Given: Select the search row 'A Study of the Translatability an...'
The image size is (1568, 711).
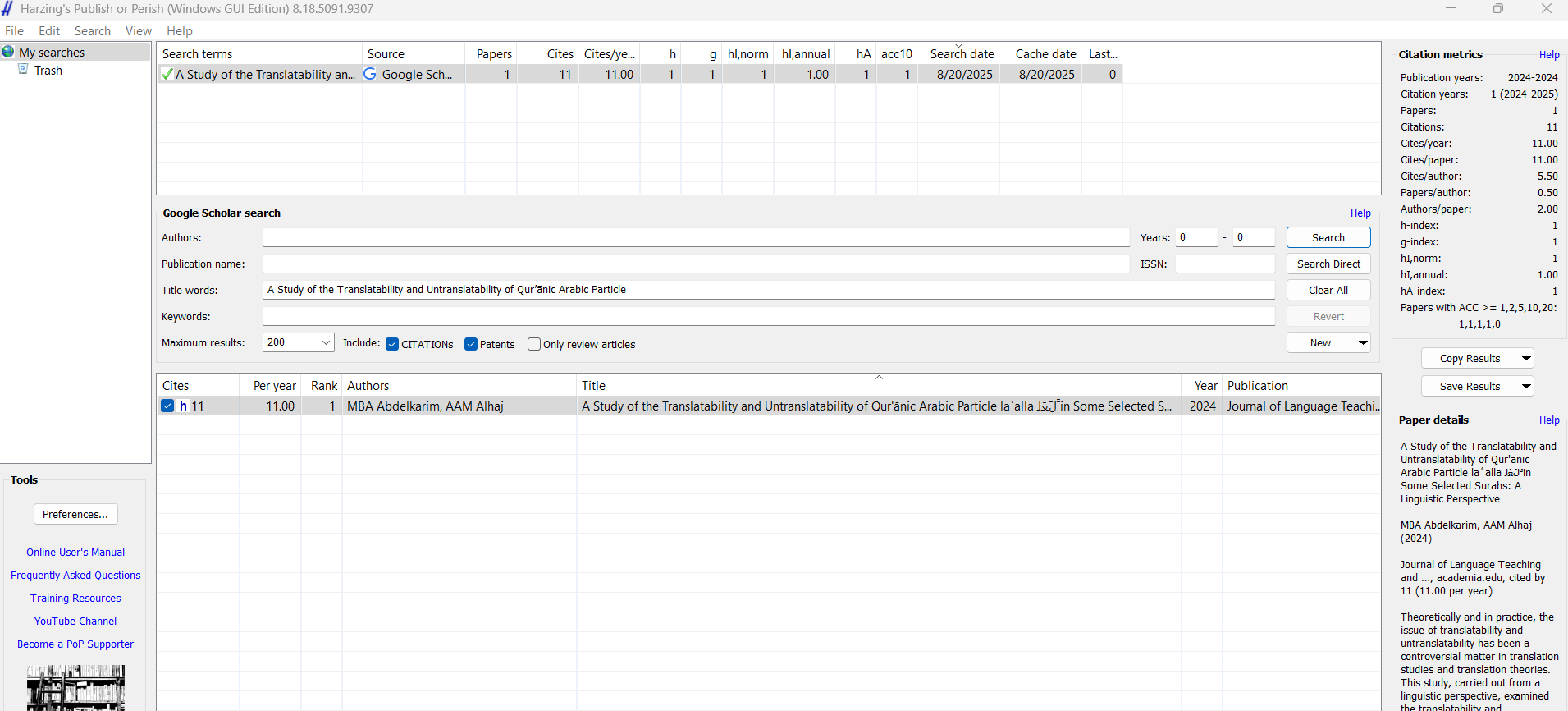Looking at the screenshot, I should click(640, 74).
